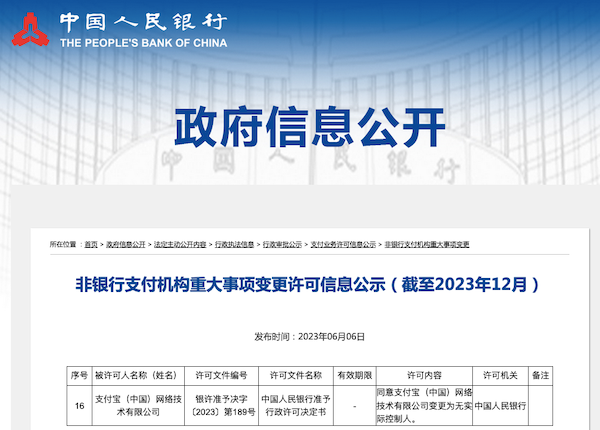This screenshot has width=600, height=430.
Task: Click the 发布时间：2023年06月06日 text
Action: click(310, 337)
